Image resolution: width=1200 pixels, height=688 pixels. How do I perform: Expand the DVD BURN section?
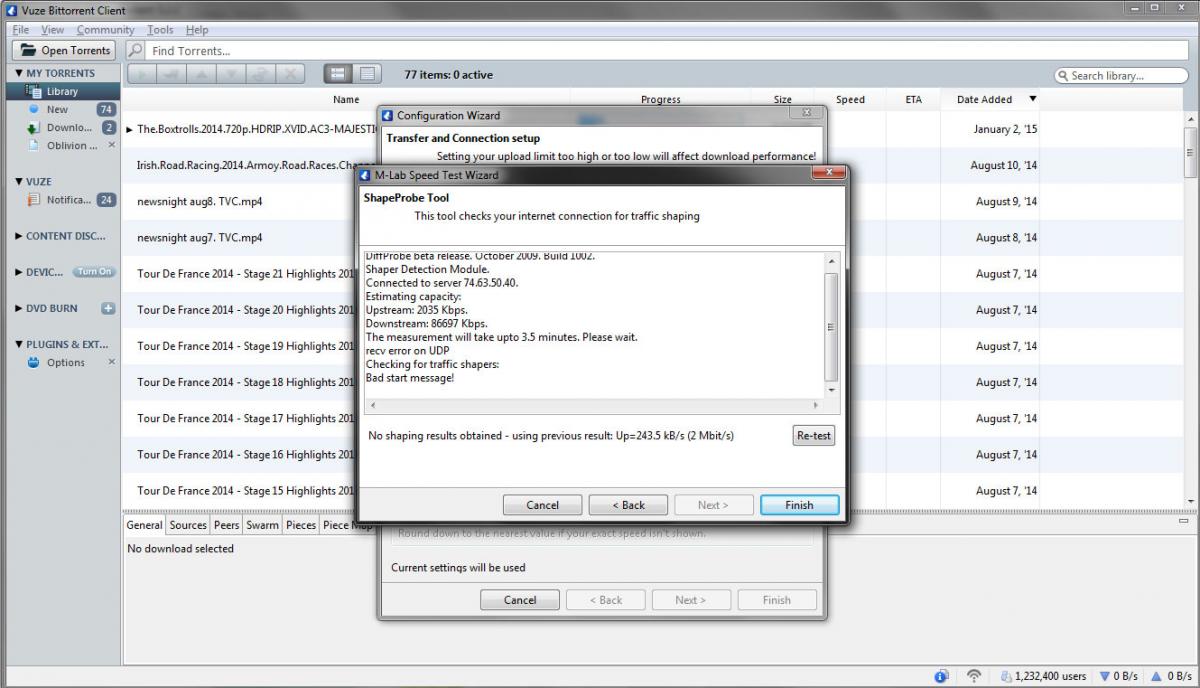19,308
